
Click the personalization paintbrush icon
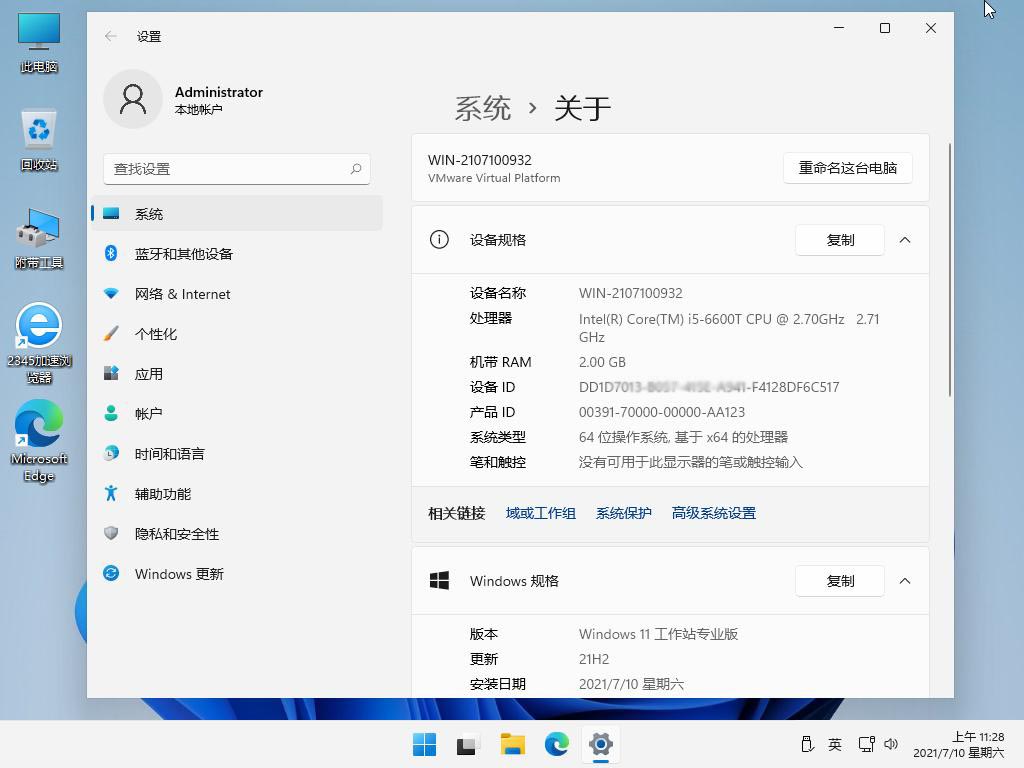click(x=111, y=334)
